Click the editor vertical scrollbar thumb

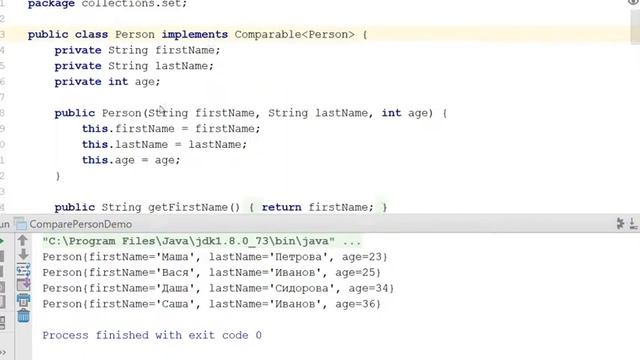click(635, 27)
